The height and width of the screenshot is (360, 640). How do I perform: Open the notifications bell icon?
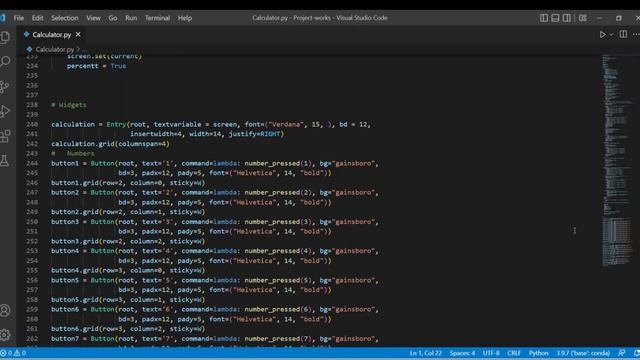(636, 353)
